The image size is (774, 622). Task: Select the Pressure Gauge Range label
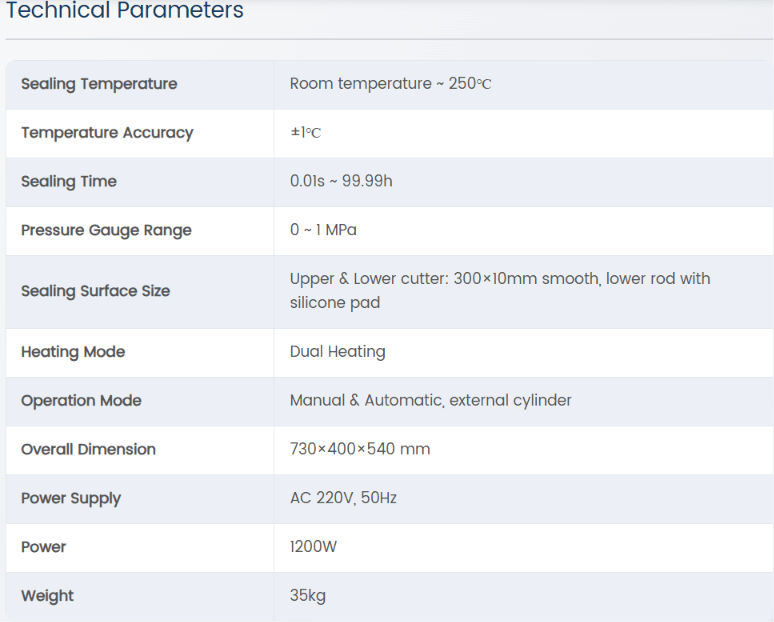106,231
